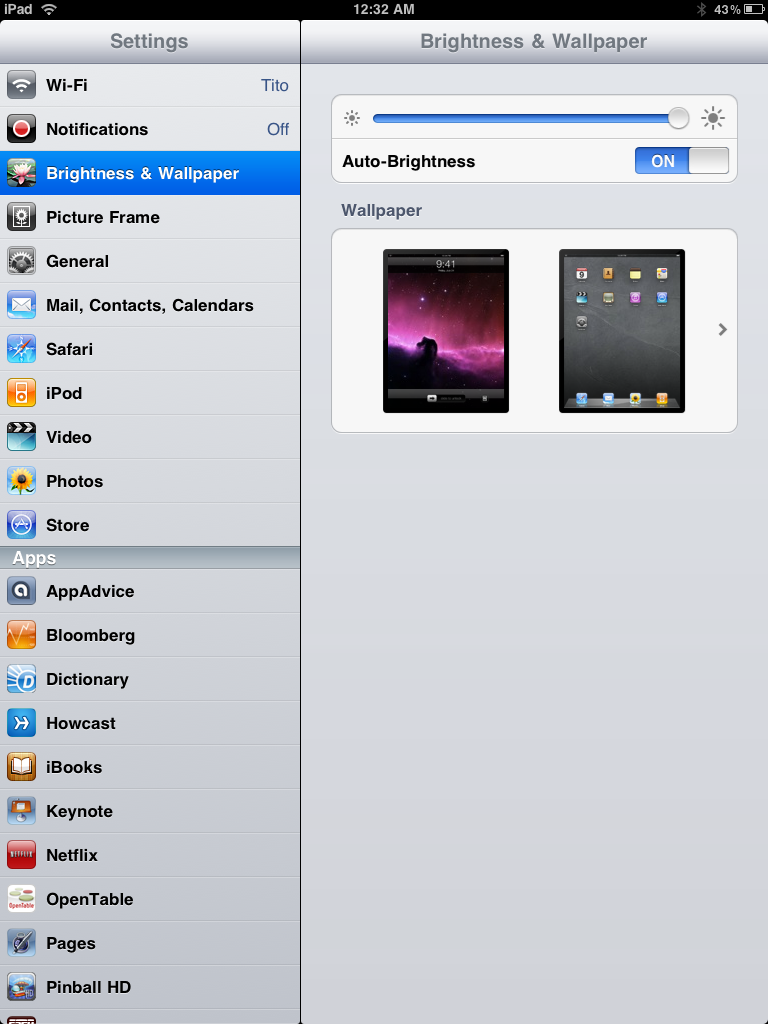Open AppAdvice settings label

click(x=90, y=592)
